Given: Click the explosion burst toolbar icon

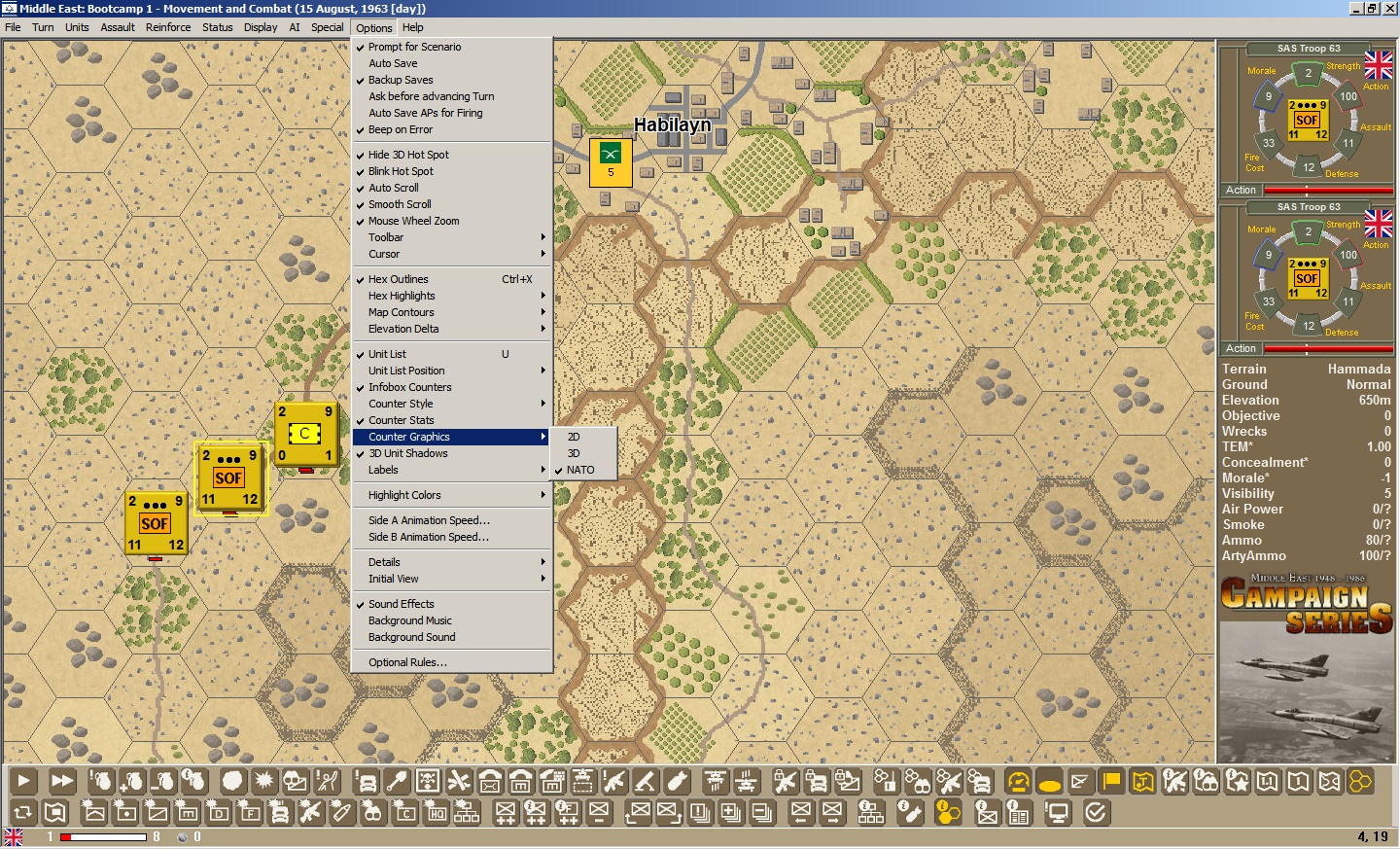Looking at the screenshot, I should coord(263,780).
